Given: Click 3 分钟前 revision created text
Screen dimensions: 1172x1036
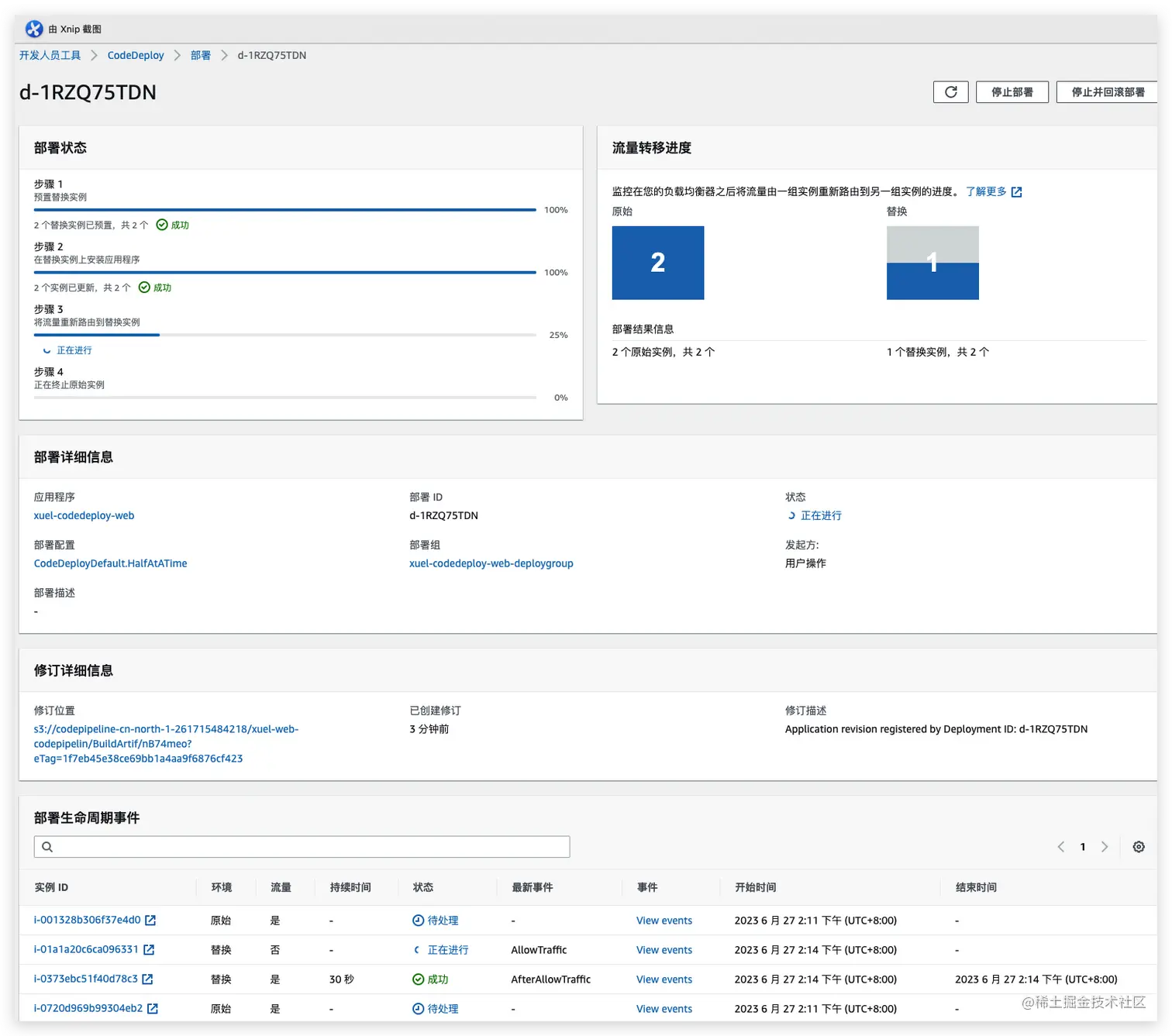Looking at the screenshot, I should click(429, 730).
